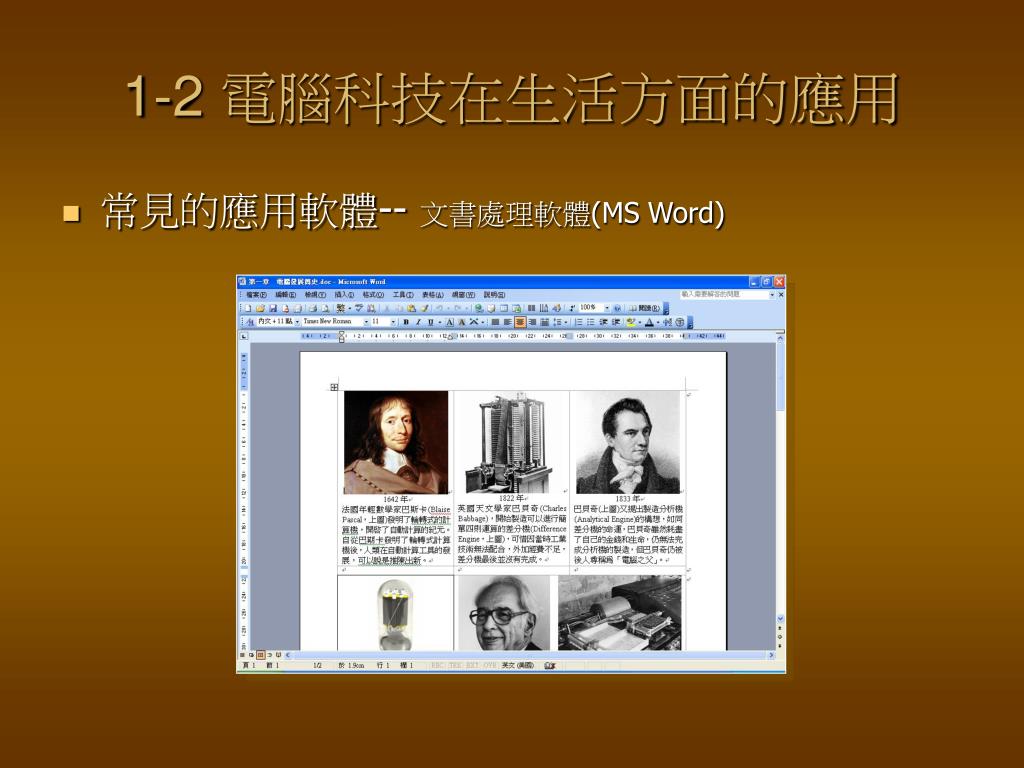Switch to Normal view button

(242, 654)
